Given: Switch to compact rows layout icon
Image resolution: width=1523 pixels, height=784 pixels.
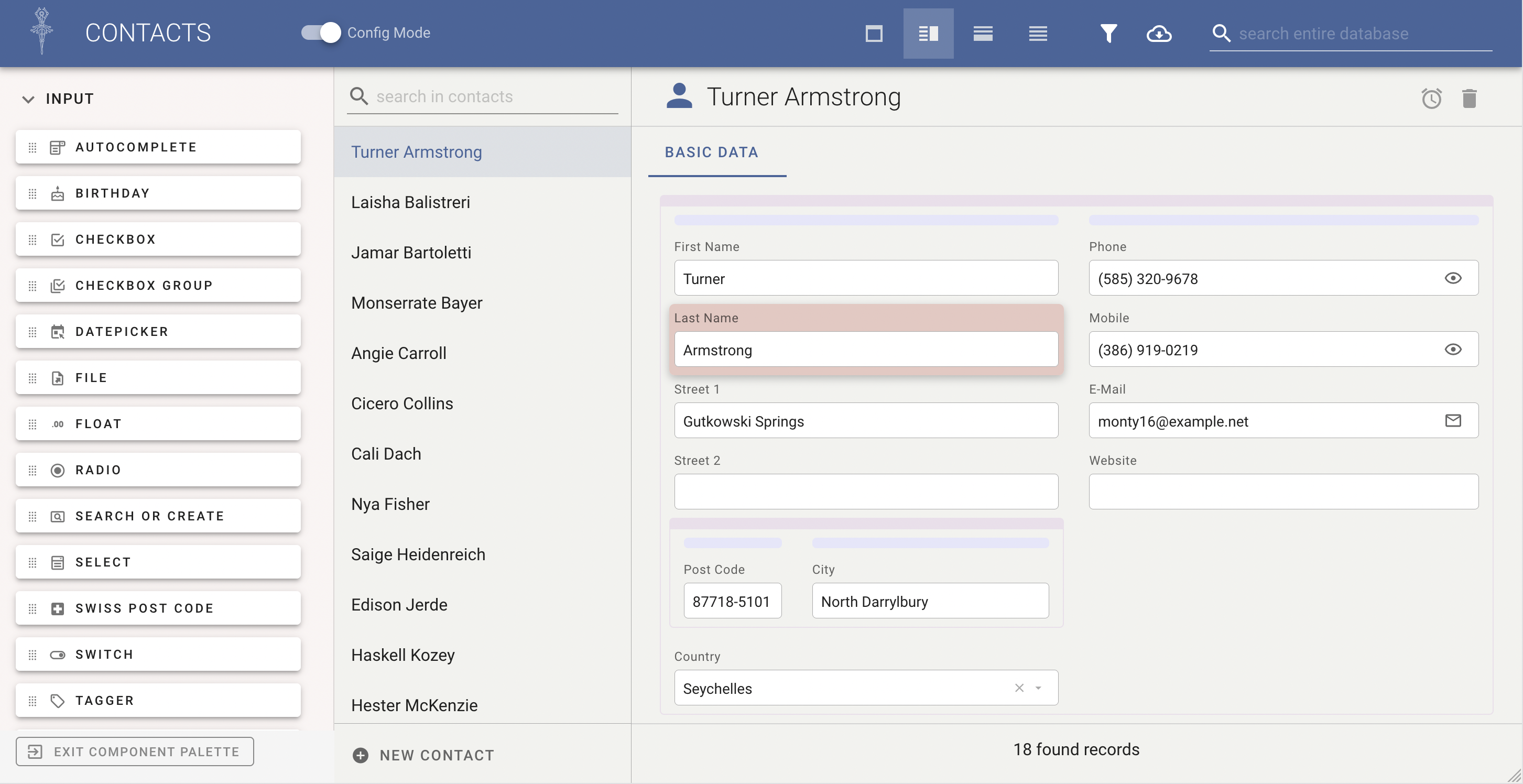Looking at the screenshot, I should tap(1038, 33).
